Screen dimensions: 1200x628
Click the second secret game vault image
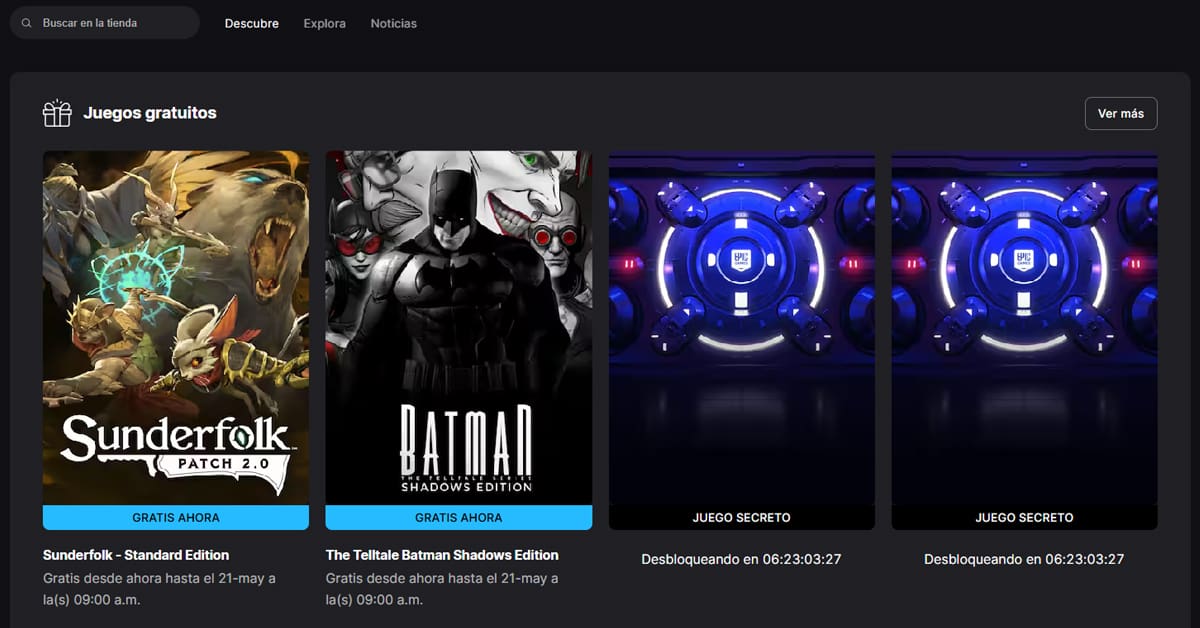(x=1024, y=328)
